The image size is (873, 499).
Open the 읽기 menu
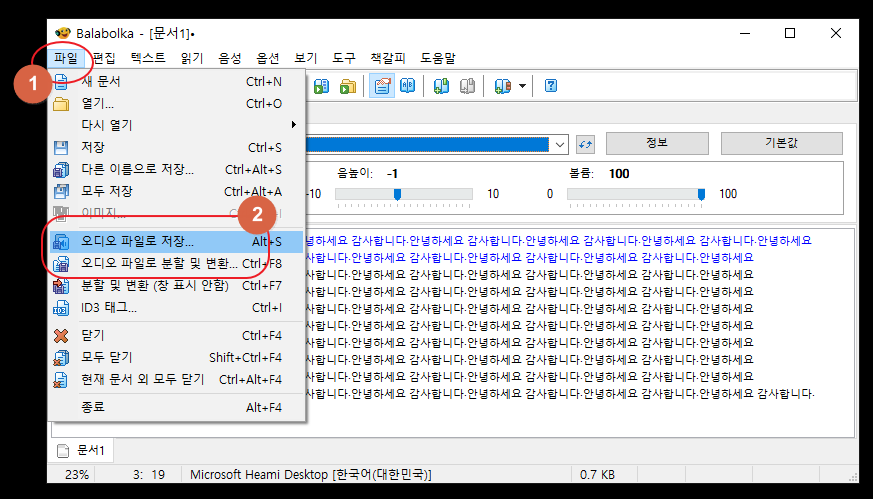[x=192, y=58]
